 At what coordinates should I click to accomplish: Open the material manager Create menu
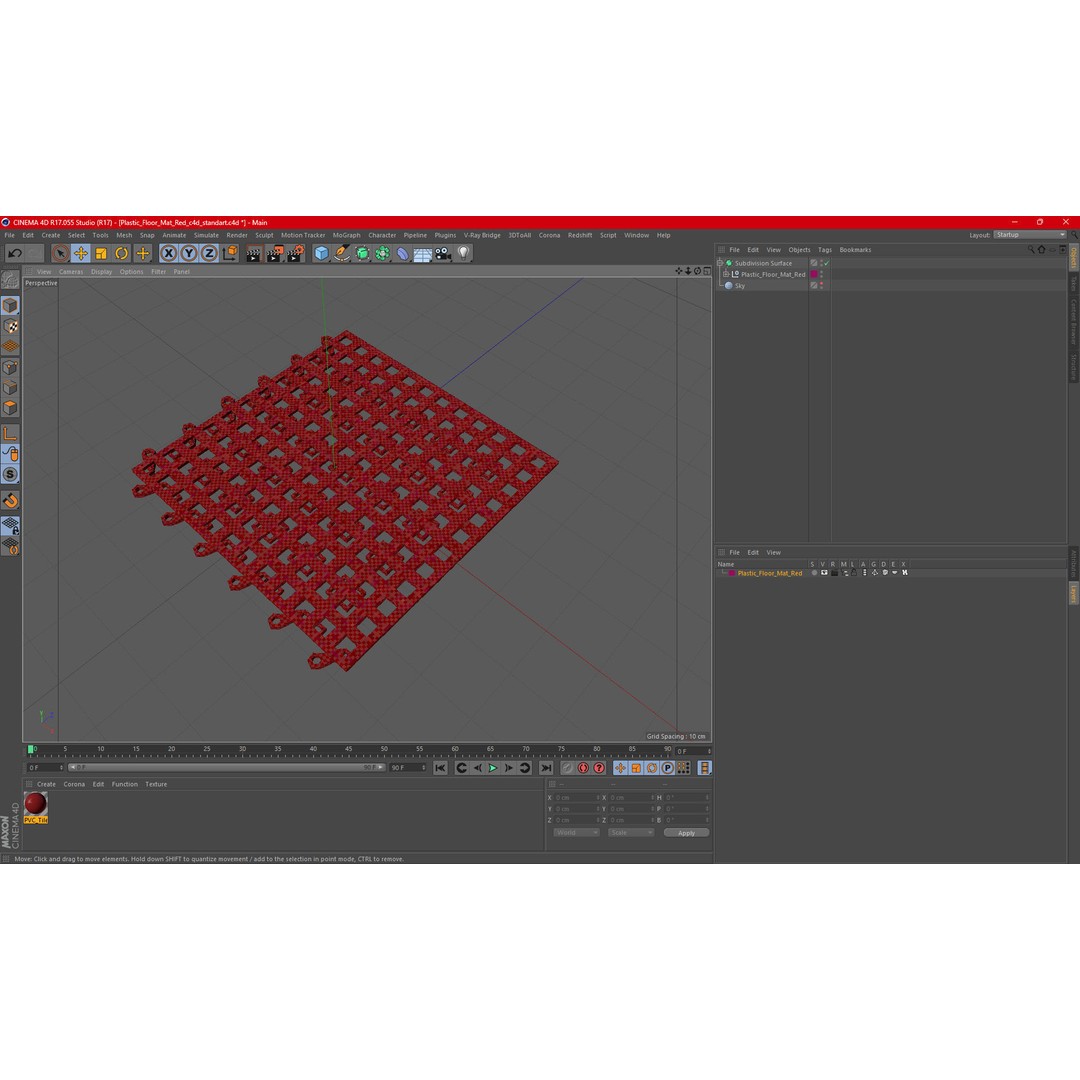click(x=46, y=784)
